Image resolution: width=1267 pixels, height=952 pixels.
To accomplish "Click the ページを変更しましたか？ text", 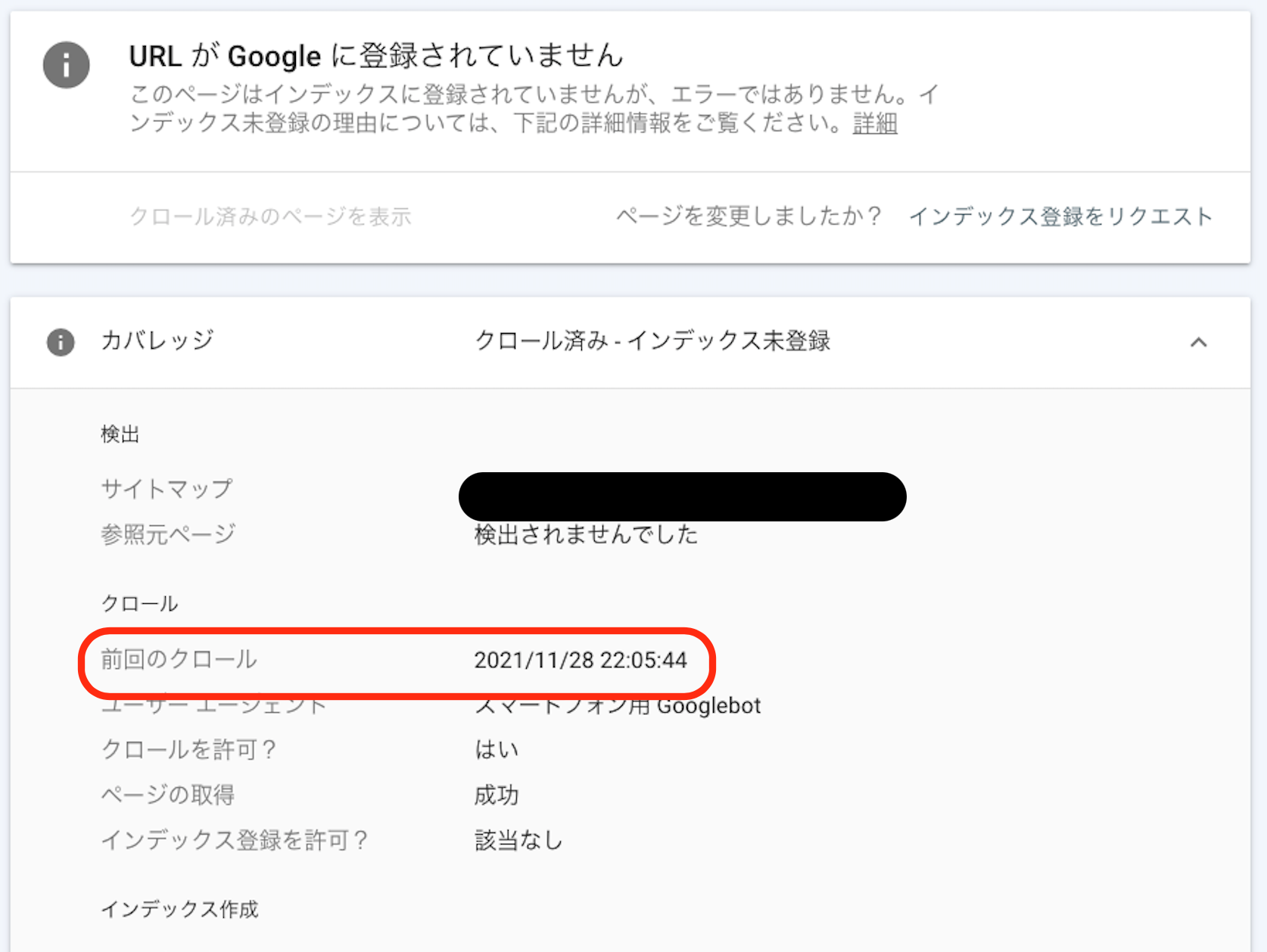I will pyautogui.click(x=749, y=216).
